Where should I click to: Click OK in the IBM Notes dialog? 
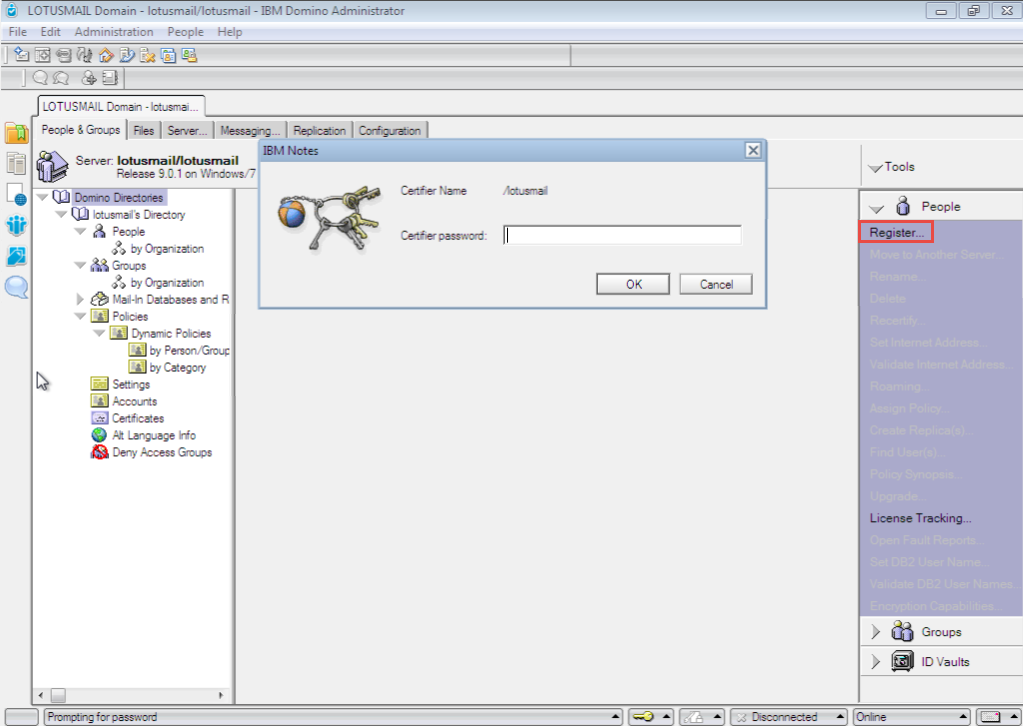click(x=633, y=284)
